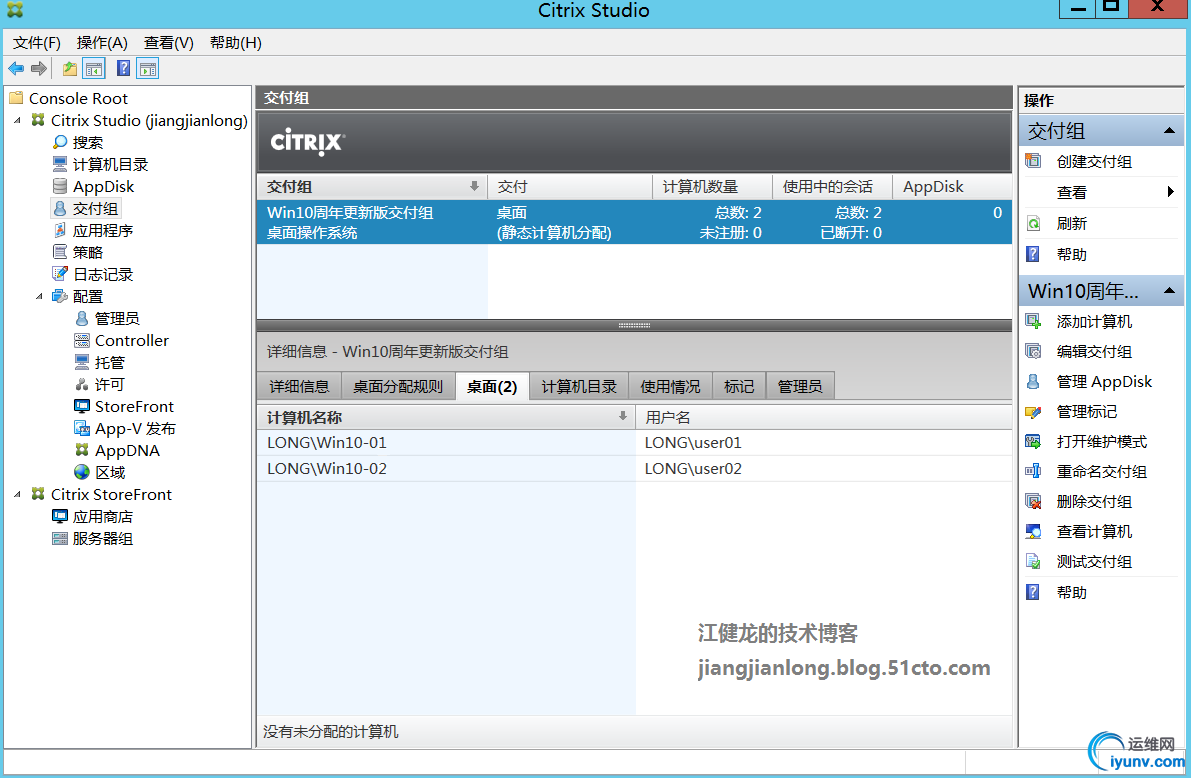
Task: Click the Back arrow toolbar icon
Action: pyautogui.click(x=16, y=69)
